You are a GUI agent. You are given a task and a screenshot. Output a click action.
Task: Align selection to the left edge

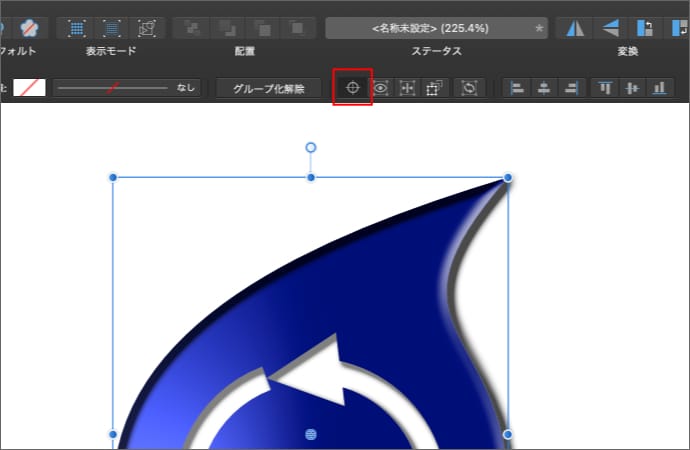pyautogui.click(x=517, y=88)
